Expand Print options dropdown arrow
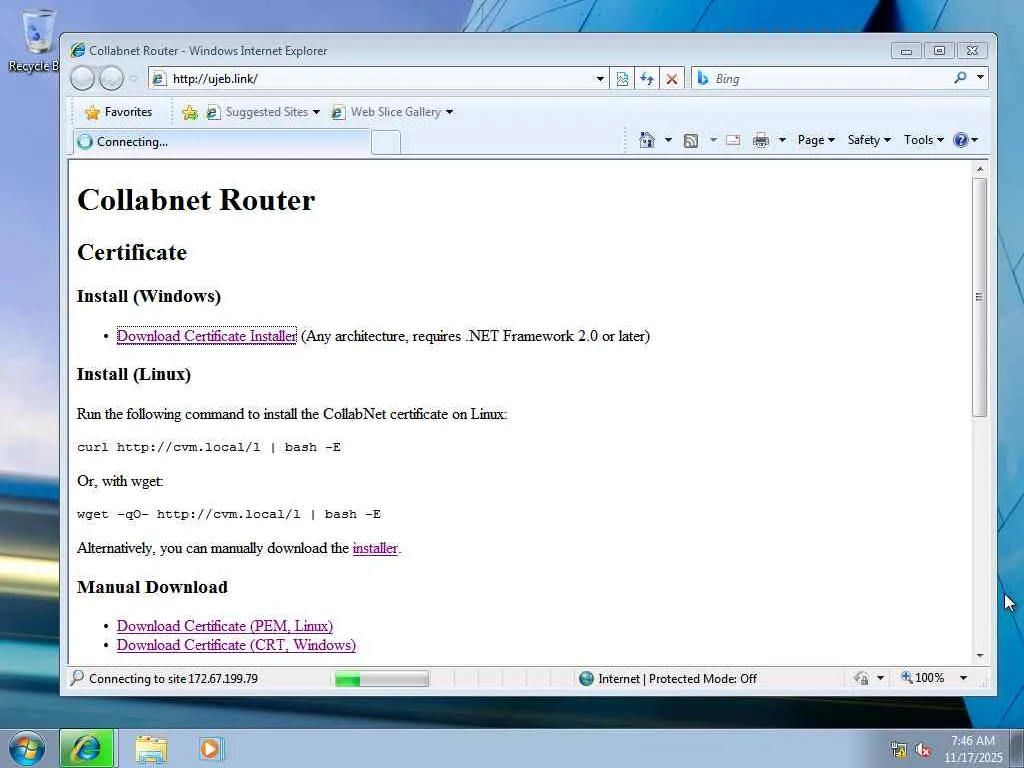 pyautogui.click(x=782, y=140)
